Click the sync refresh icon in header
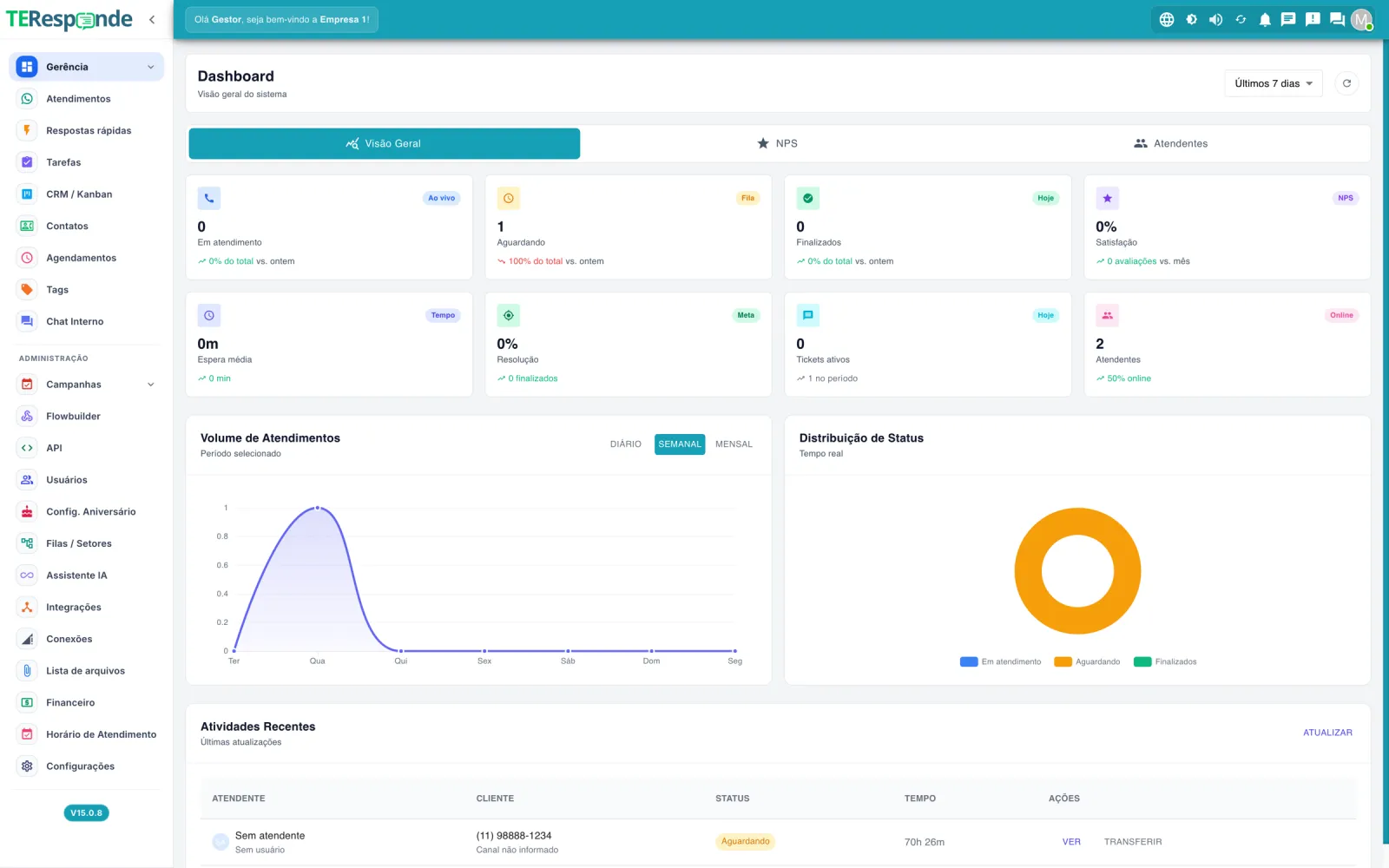Viewport: 1389px width, 868px height. tap(1241, 19)
